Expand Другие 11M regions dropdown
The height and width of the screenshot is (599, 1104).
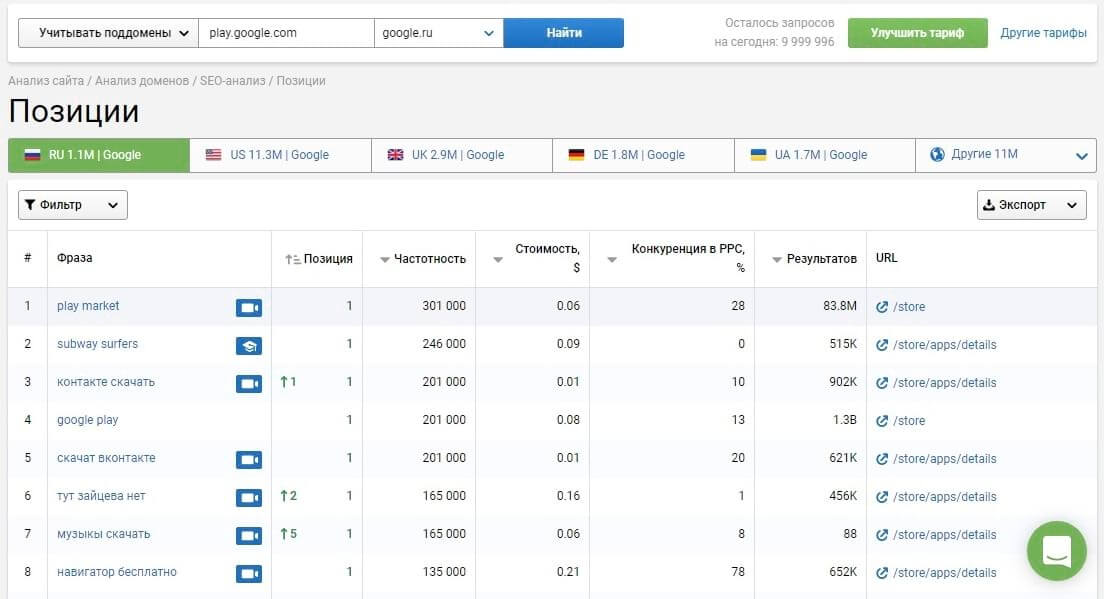pos(1005,155)
